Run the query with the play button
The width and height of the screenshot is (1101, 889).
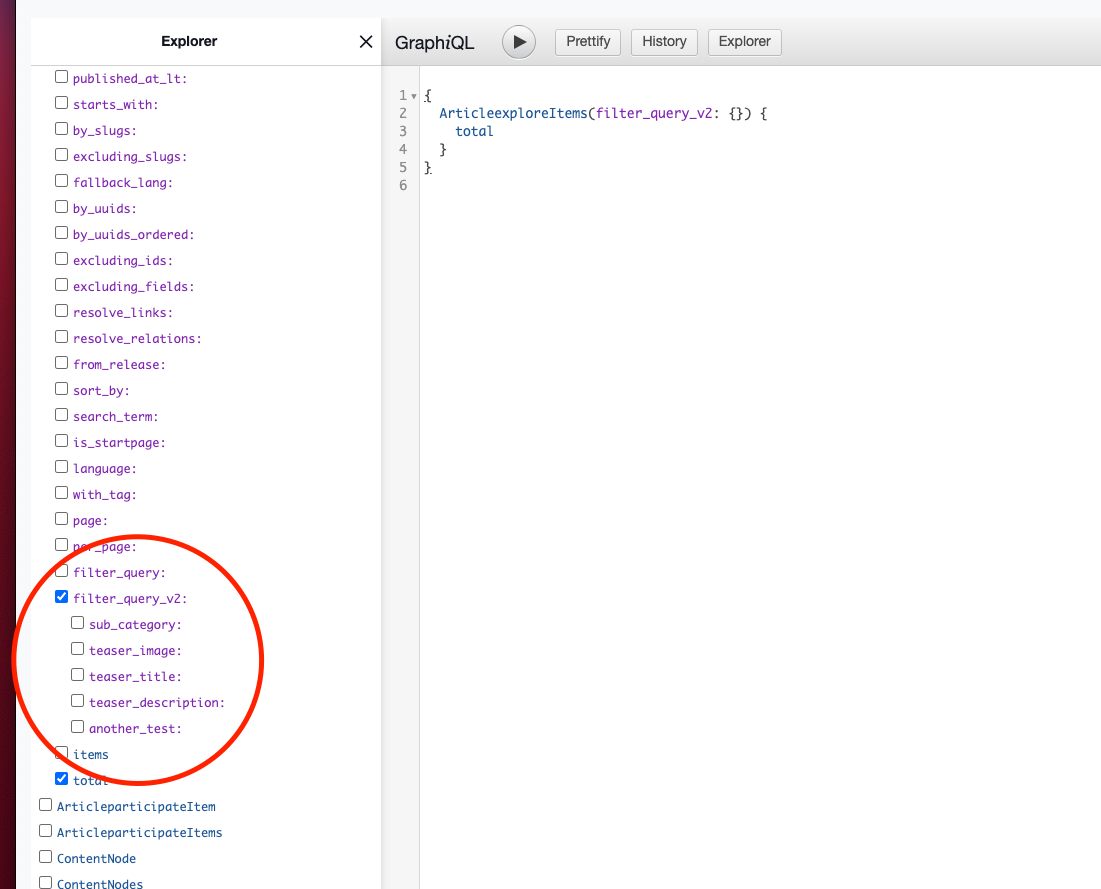pyautogui.click(x=518, y=42)
